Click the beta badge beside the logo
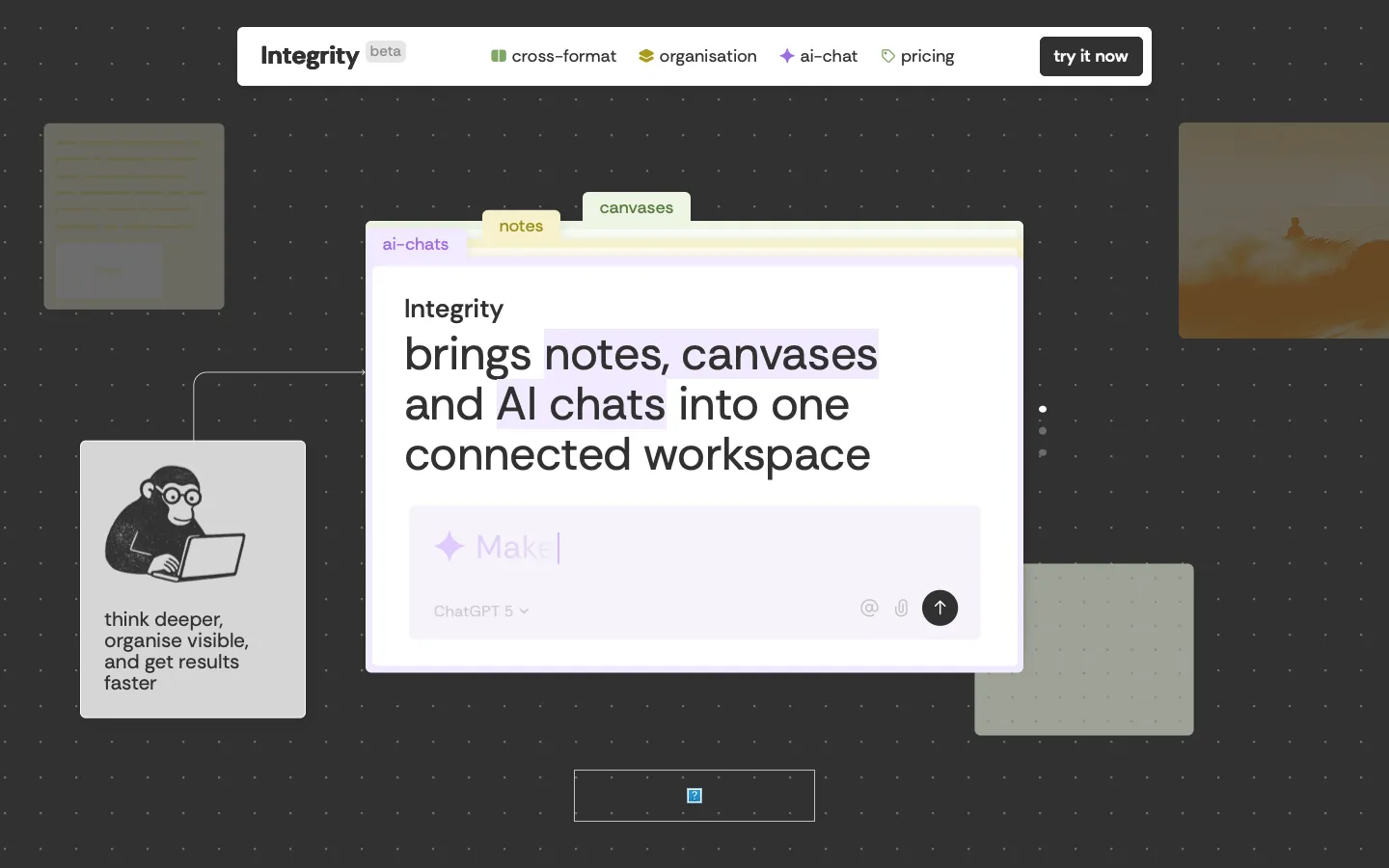Viewport: 1389px width, 868px height. pyautogui.click(x=386, y=52)
